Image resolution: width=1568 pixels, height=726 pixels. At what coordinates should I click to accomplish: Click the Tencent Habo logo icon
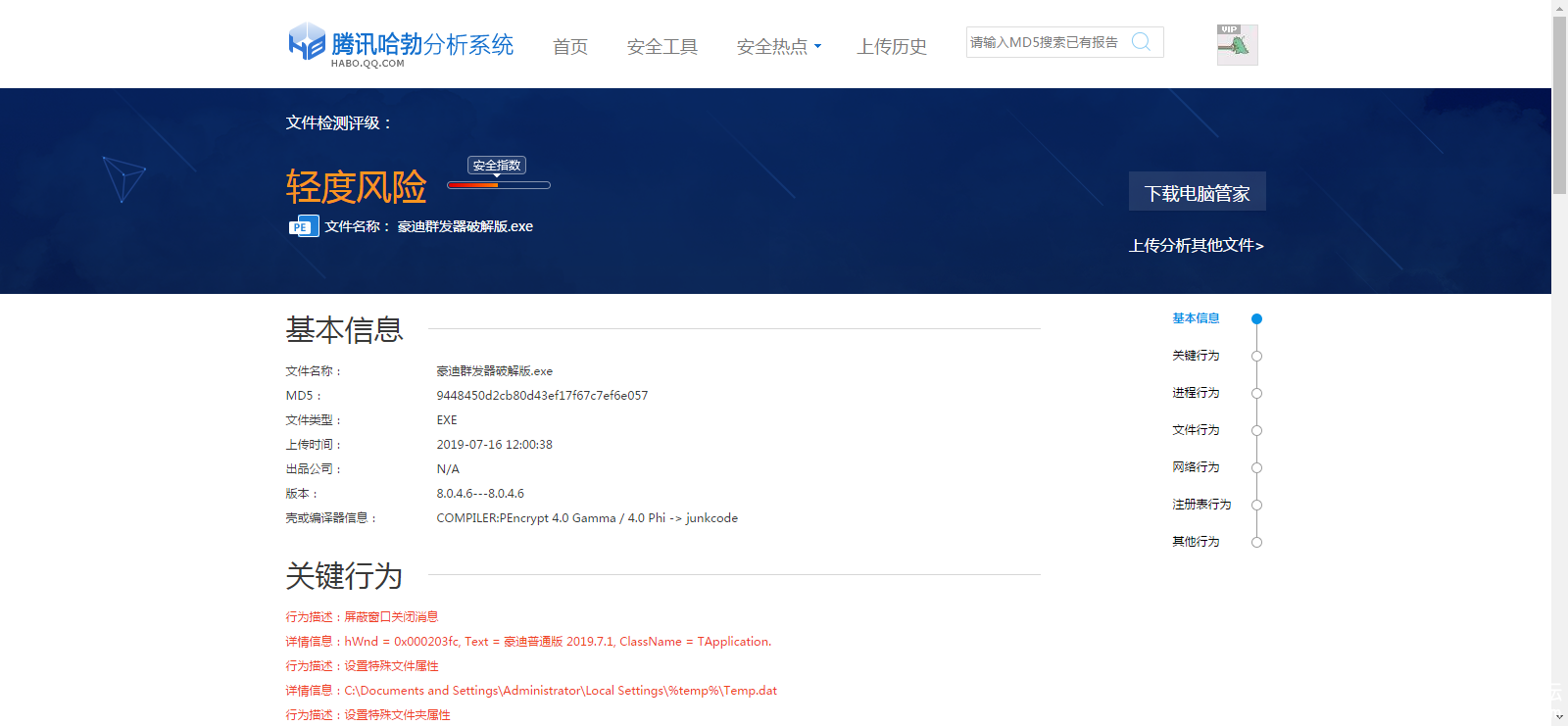(x=307, y=42)
